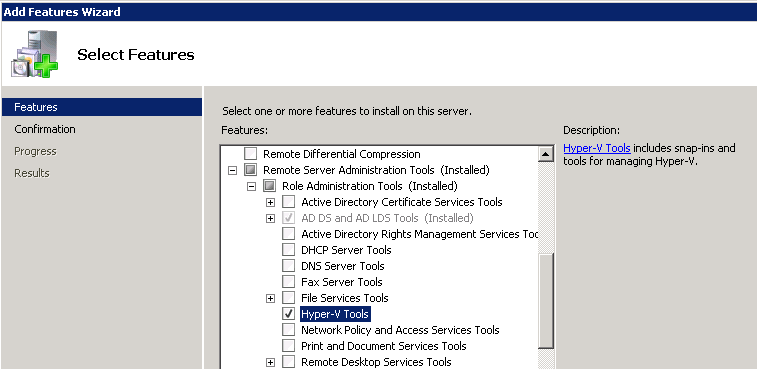Select Remote Differential Compression label
This screenshot has height=369, width=757.
pyautogui.click(x=341, y=154)
